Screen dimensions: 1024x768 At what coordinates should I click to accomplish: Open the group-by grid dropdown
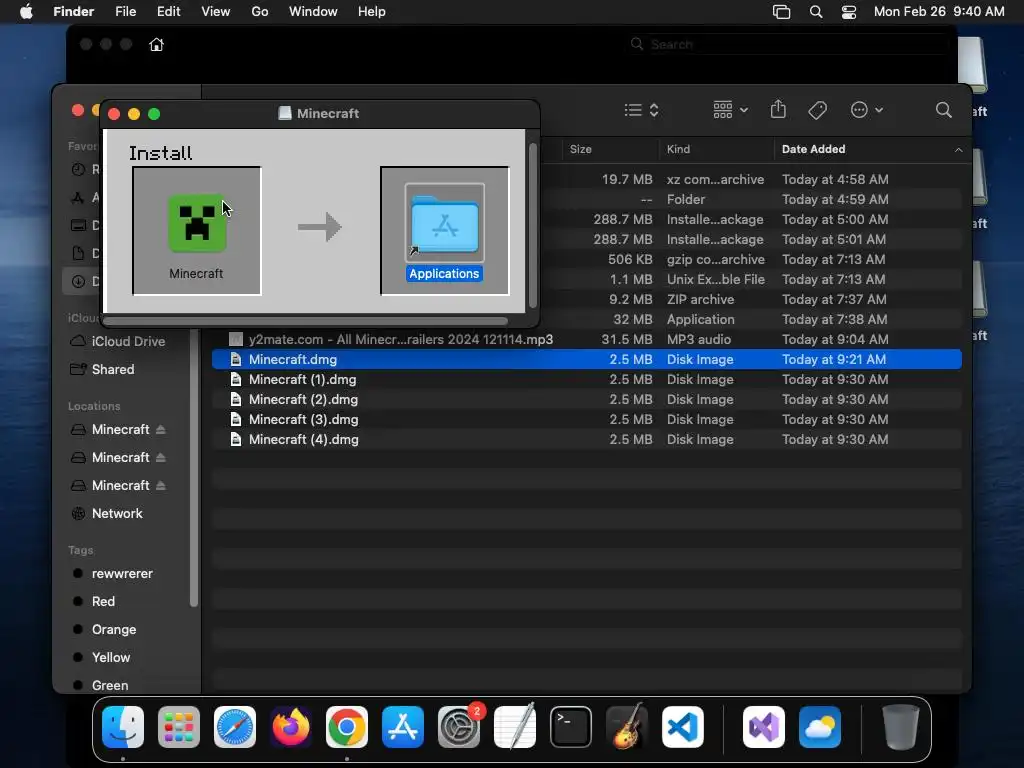pos(730,110)
